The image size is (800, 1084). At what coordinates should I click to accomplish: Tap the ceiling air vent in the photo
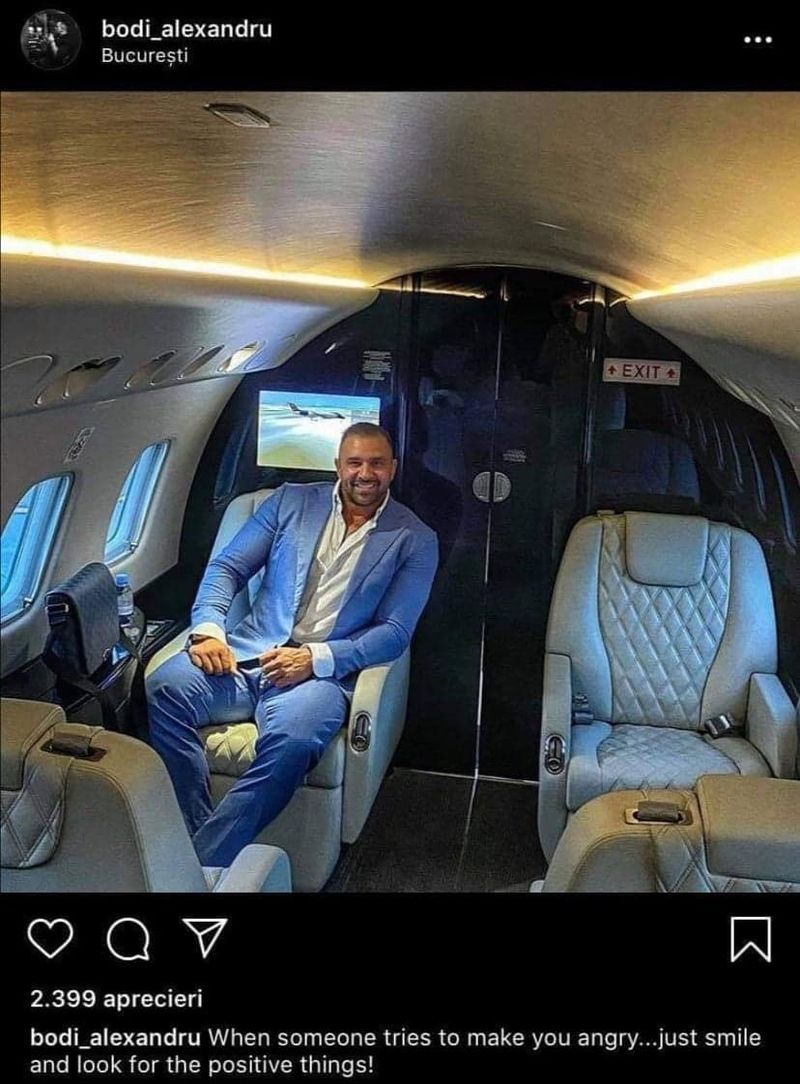[x=239, y=115]
